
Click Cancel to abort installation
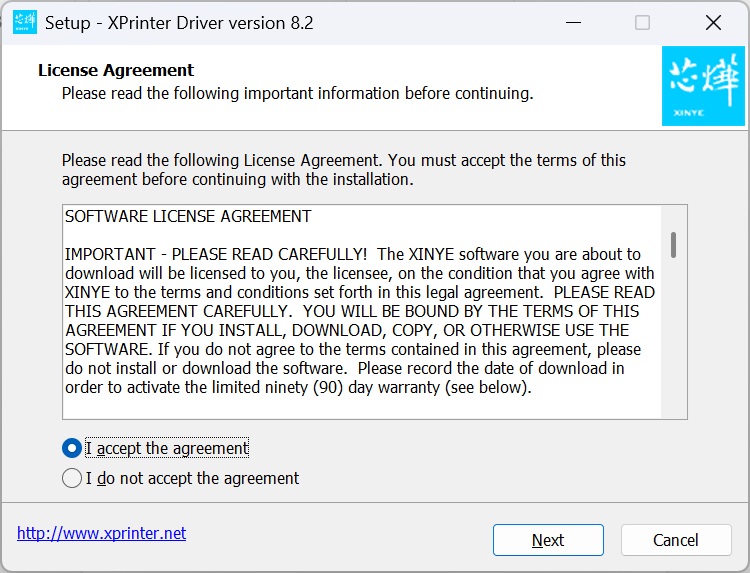(x=676, y=540)
